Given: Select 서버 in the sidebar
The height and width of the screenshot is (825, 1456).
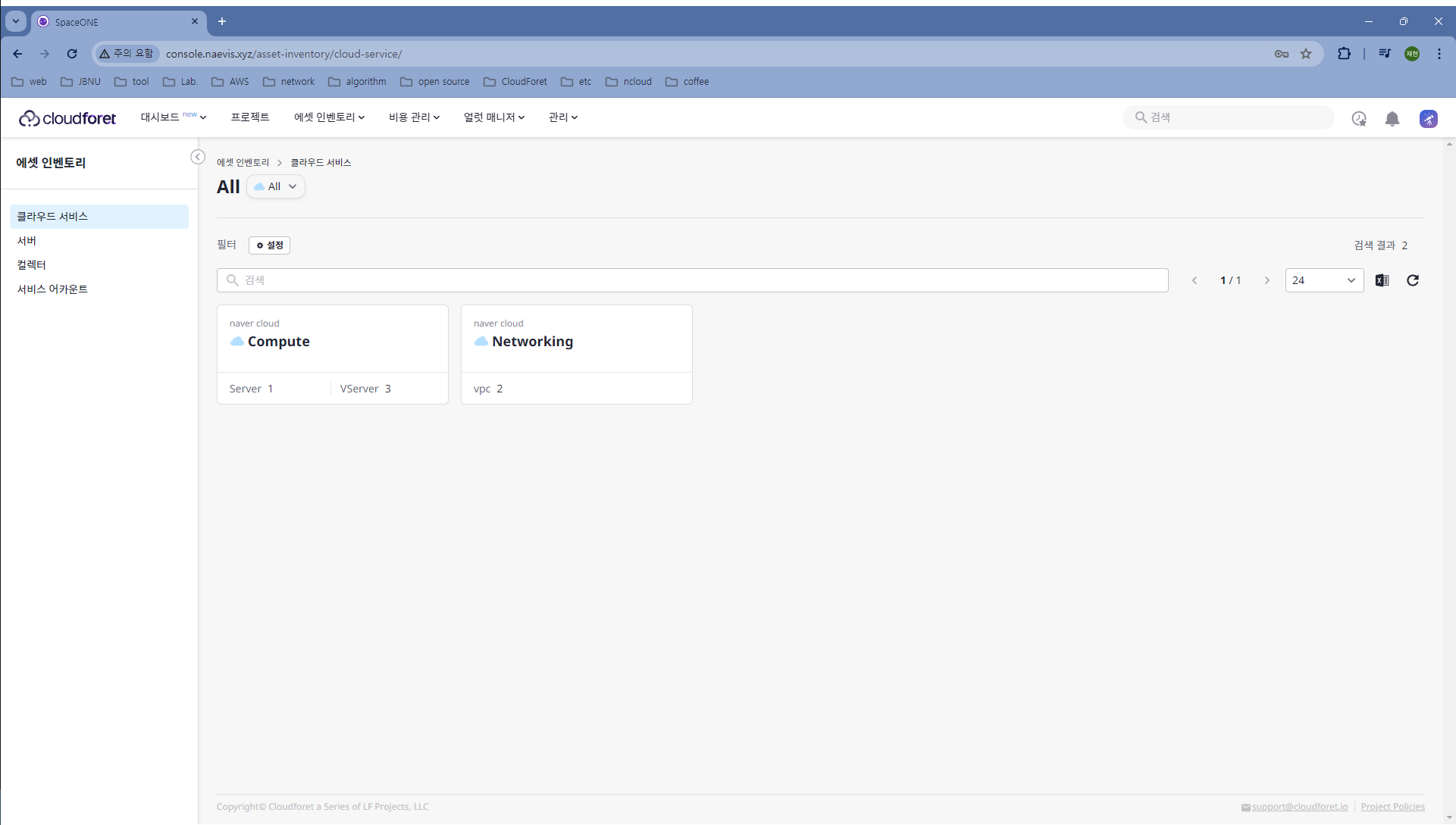Looking at the screenshot, I should click(27, 241).
